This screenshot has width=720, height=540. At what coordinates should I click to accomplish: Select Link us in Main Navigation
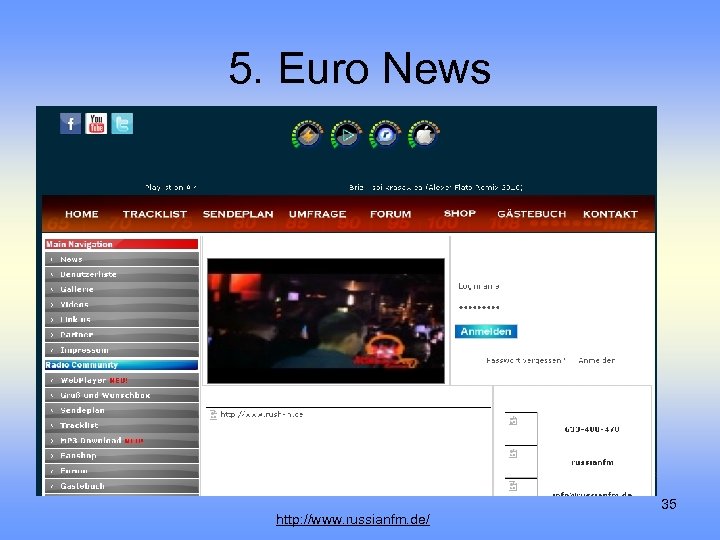point(122,320)
